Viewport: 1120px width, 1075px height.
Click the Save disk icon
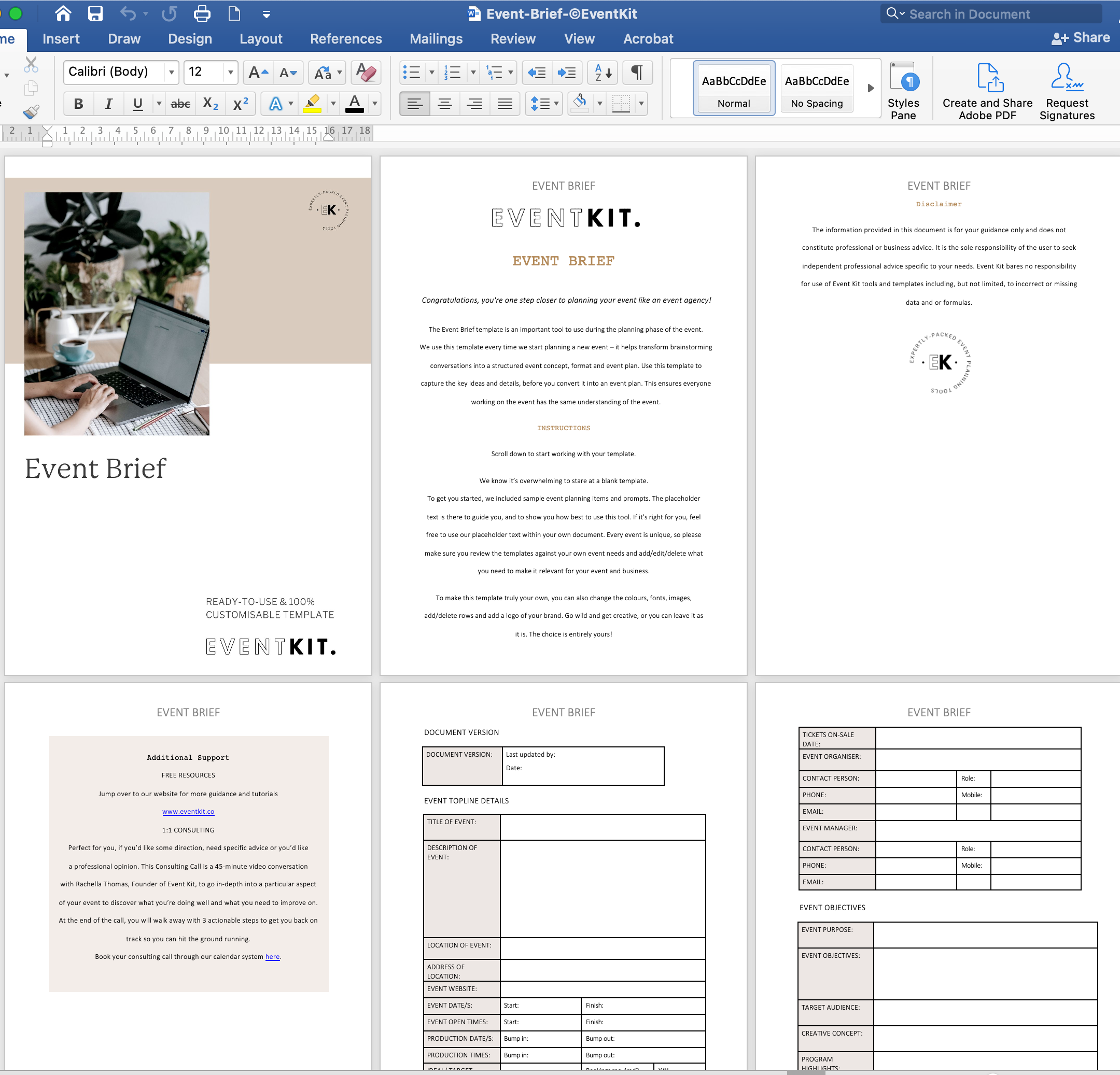point(95,13)
